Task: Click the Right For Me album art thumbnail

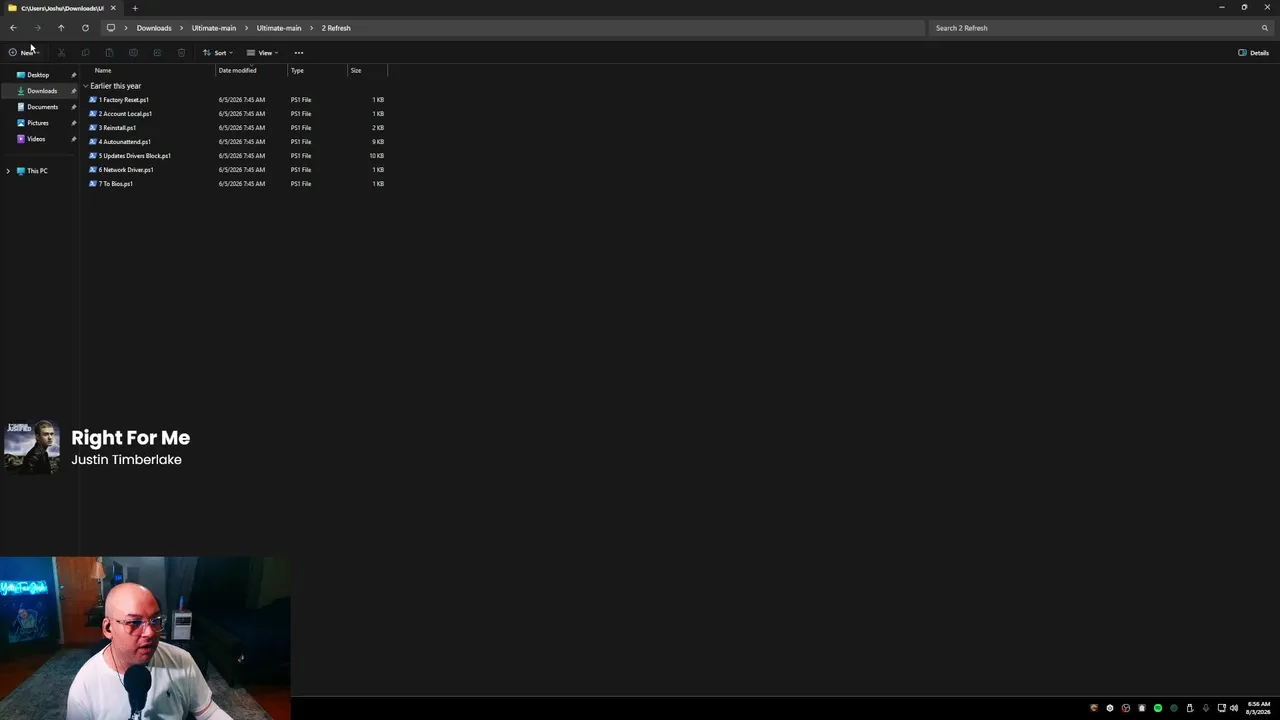Action: point(32,447)
